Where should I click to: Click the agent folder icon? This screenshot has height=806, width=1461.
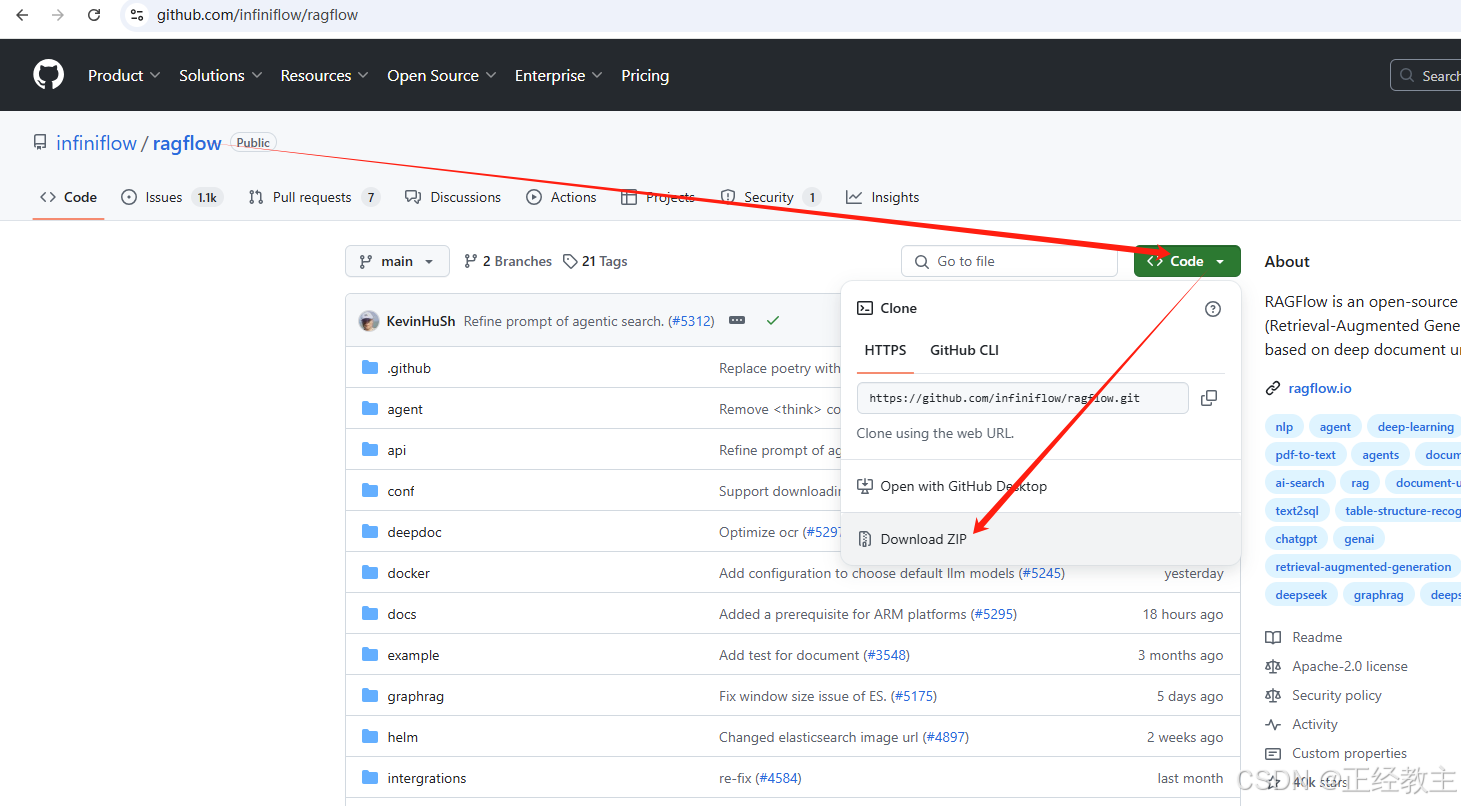point(370,409)
